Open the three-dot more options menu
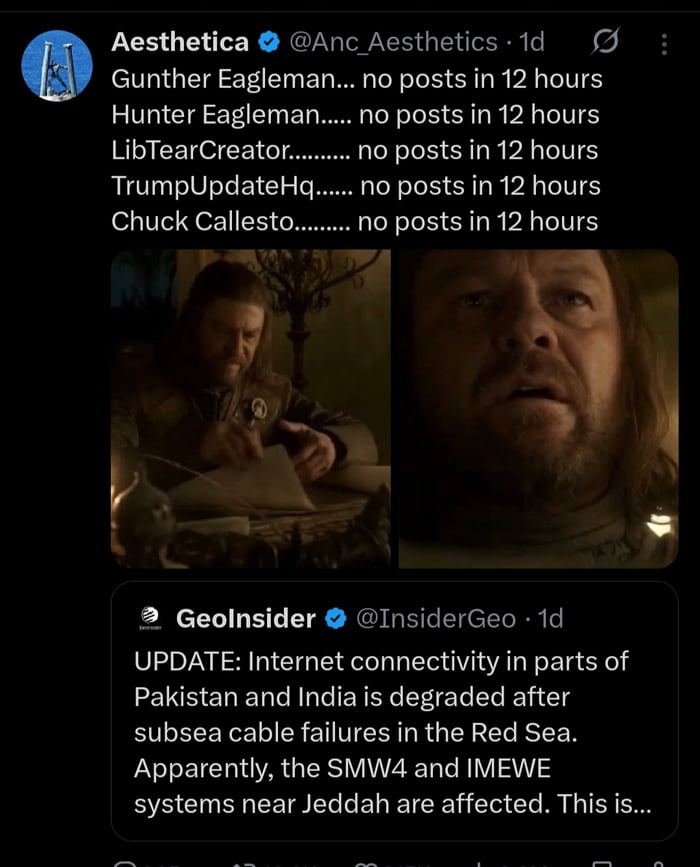The image size is (700, 867). tap(662, 42)
